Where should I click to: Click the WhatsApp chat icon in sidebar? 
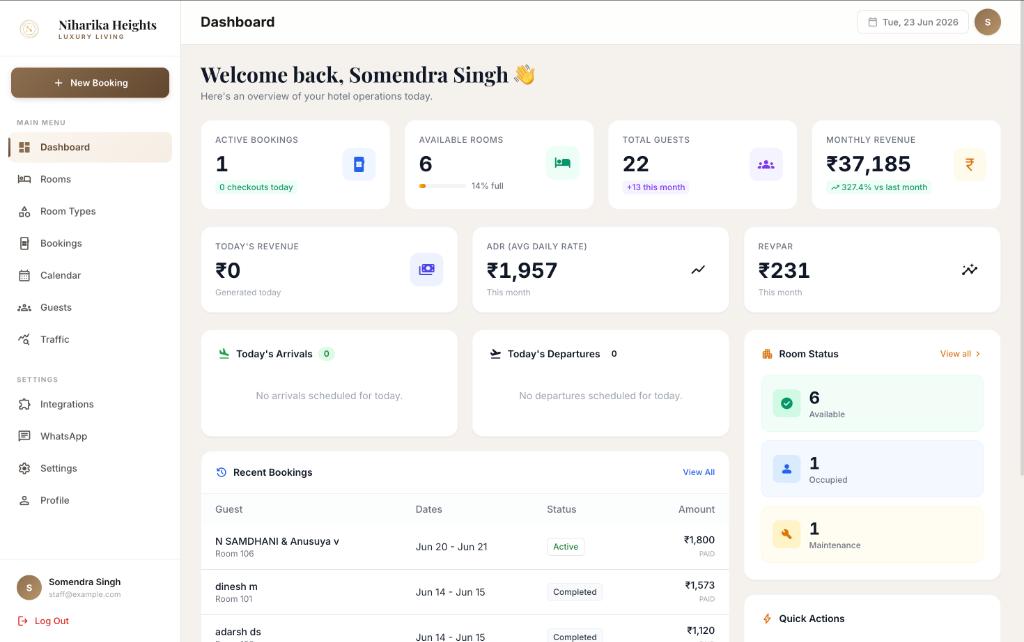[x=24, y=436]
